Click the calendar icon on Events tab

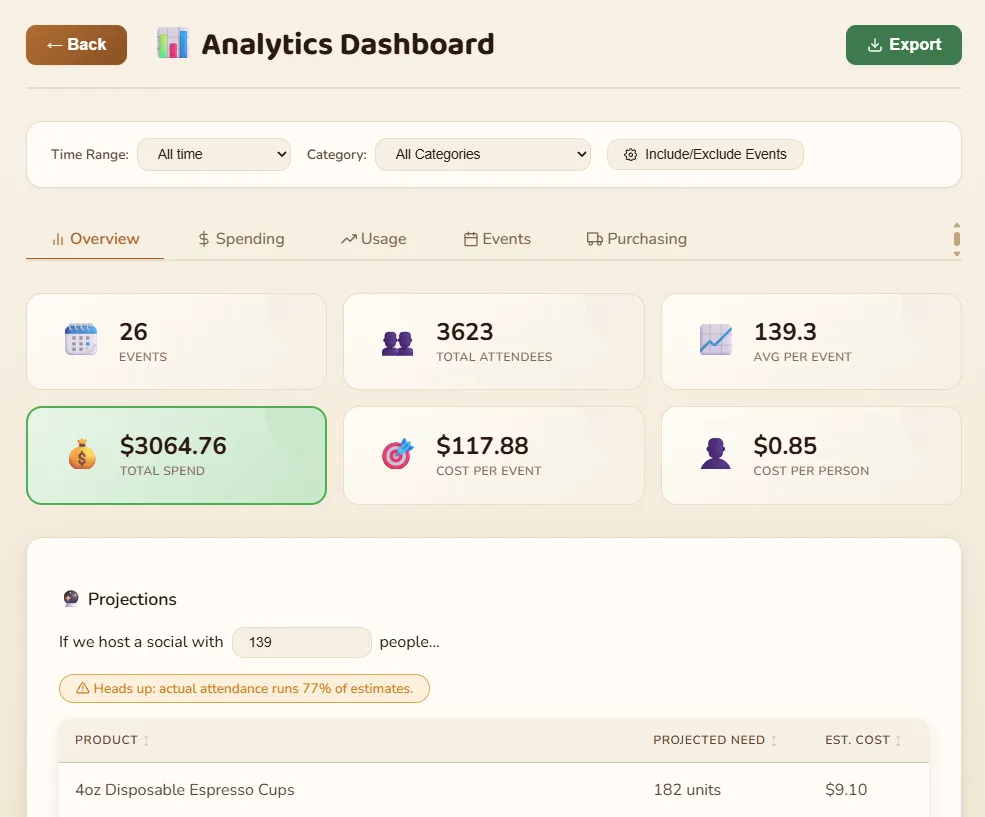(471, 239)
